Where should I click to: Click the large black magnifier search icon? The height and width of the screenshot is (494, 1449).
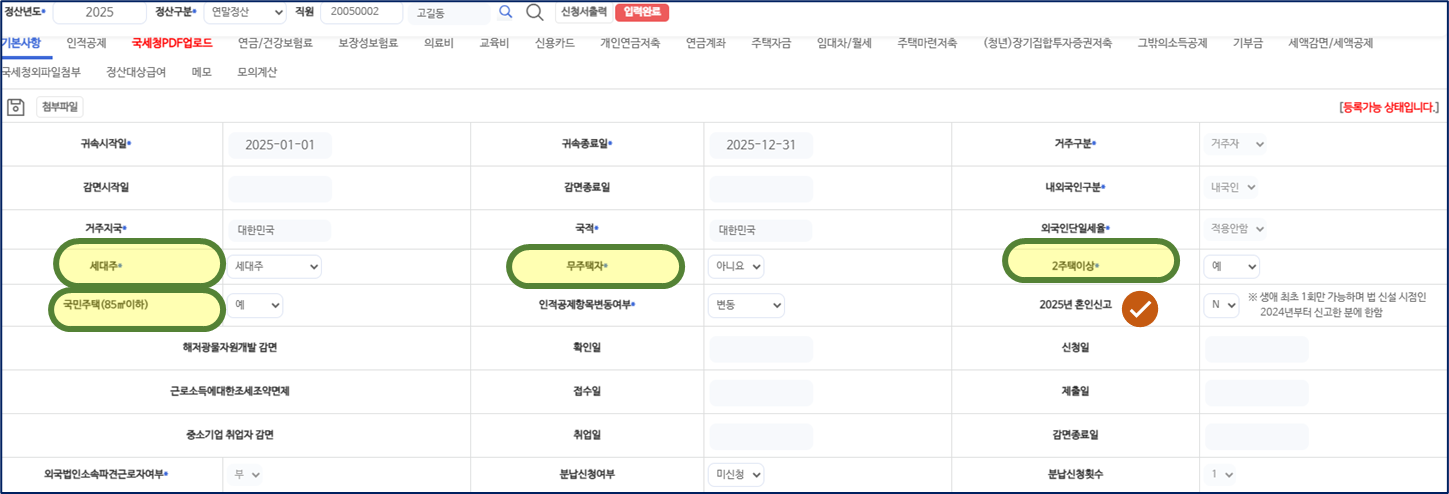coord(534,12)
